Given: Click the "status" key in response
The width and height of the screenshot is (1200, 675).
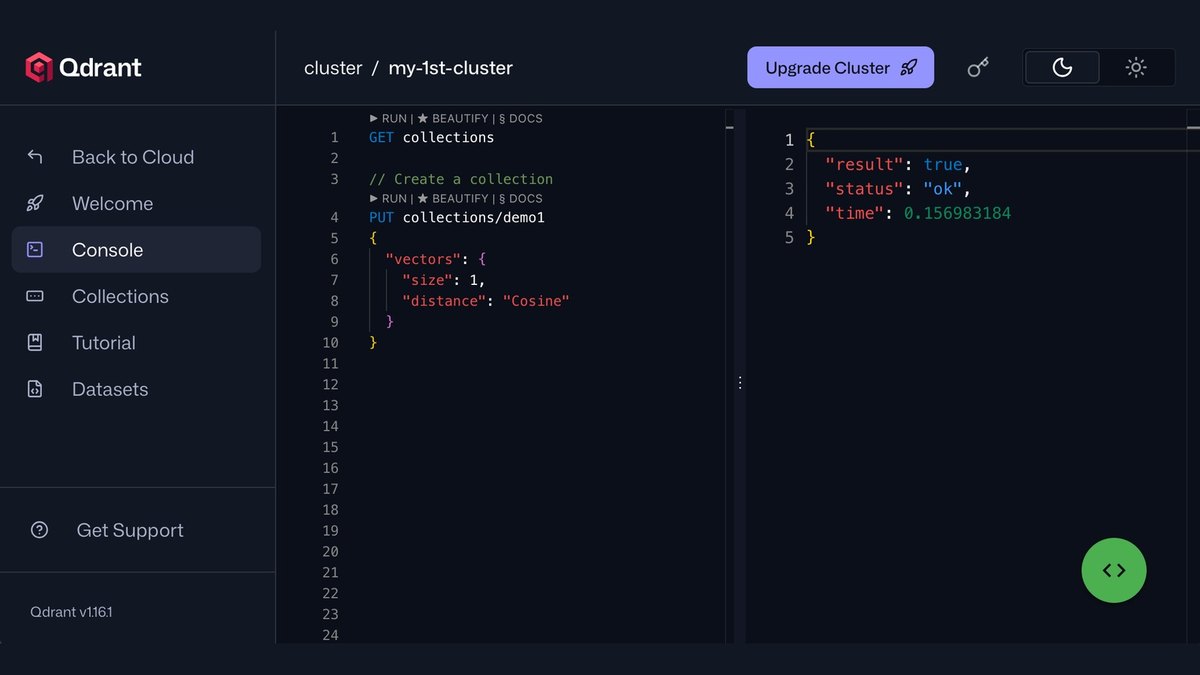Looking at the screenshot, I should pyautogui.click(x=863, y=189).
